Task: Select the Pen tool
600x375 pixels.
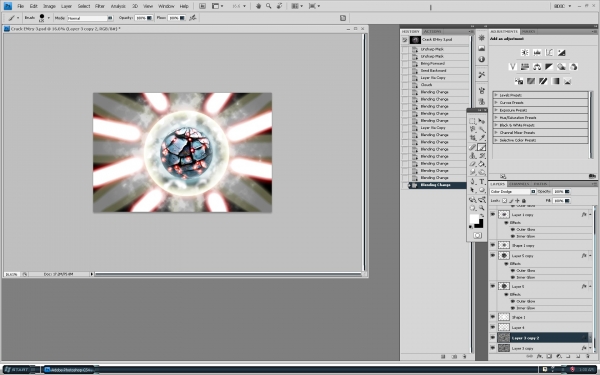Action: (x=473, y=182)
